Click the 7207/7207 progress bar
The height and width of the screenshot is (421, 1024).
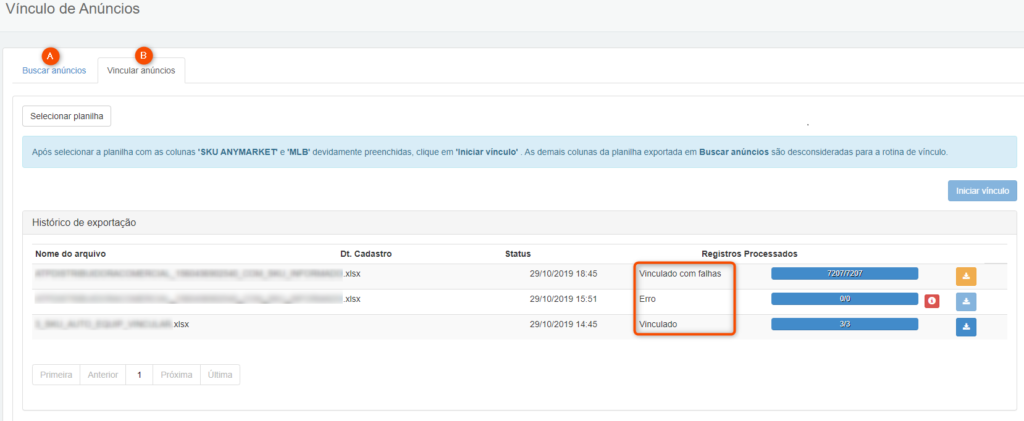click(x=844, y=273)
